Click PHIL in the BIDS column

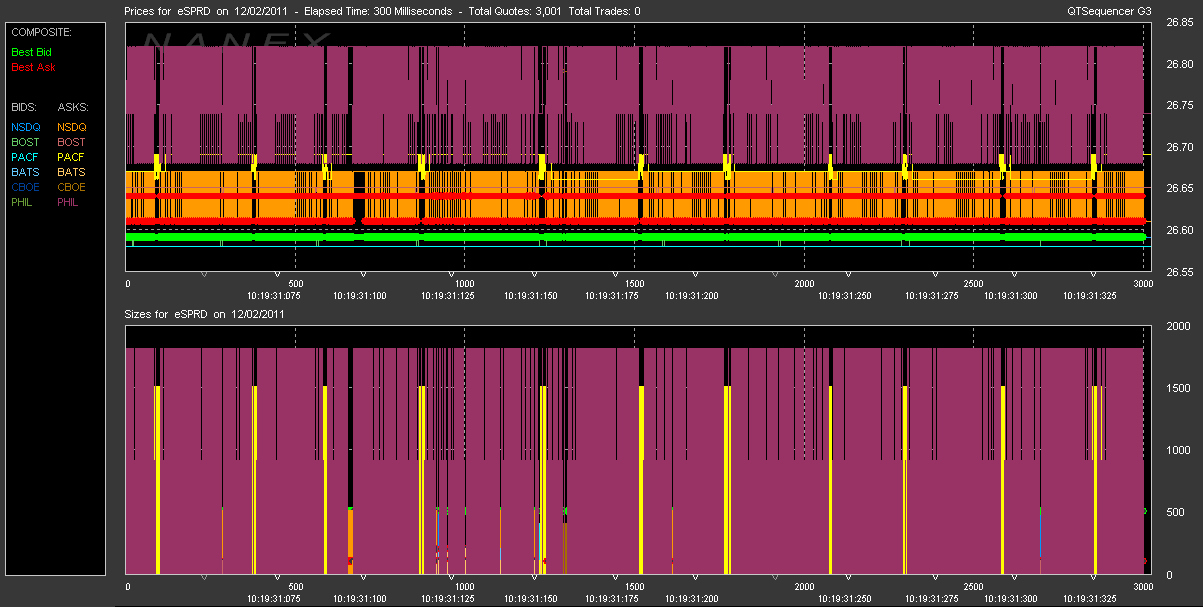(24, 202)
